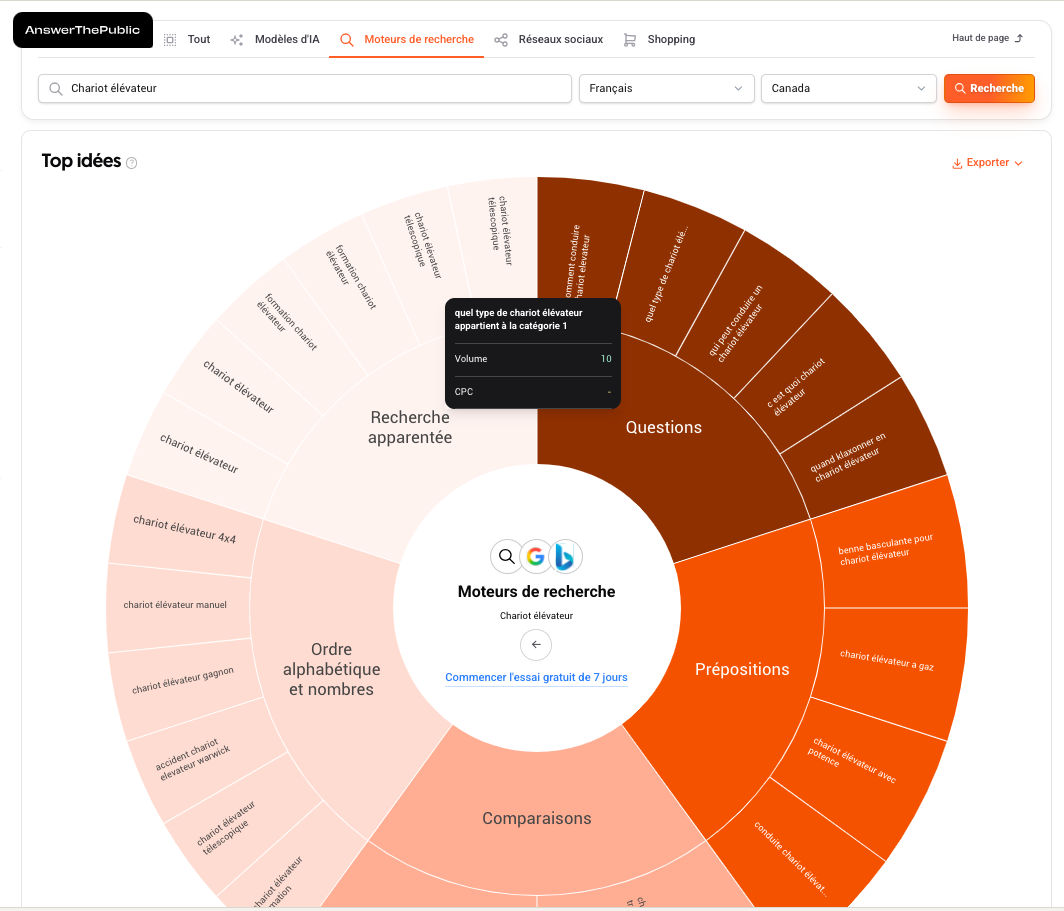The width and height of the screenshot is (1064, 911).
Task: Click the magnifying glass icon in the wheel center
Action: 506,556
